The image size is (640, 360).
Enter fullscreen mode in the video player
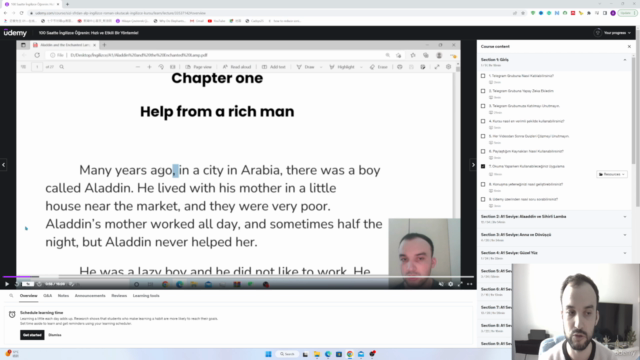[460, 284]
